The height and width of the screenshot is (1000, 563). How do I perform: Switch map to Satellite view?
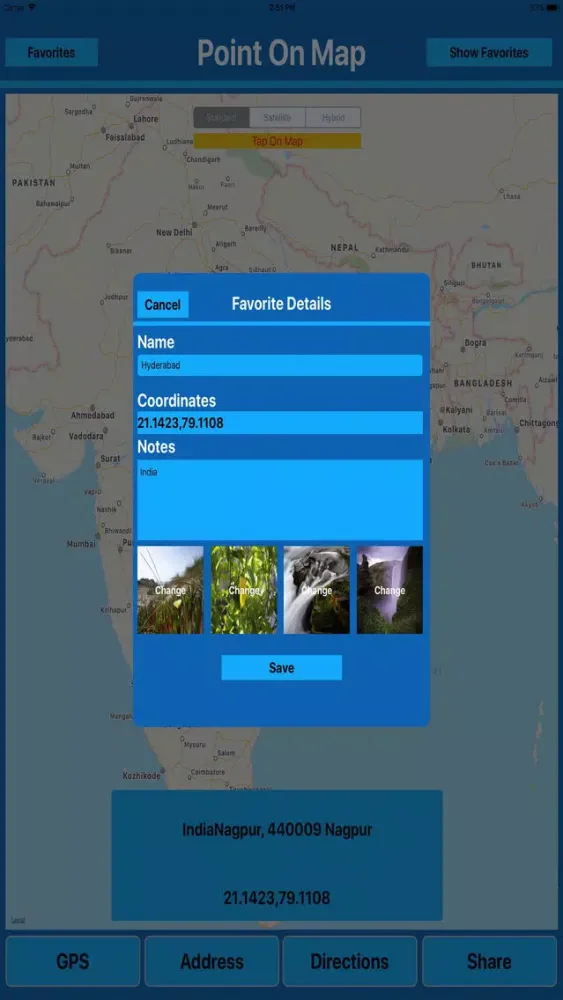(x=277, y=117)
